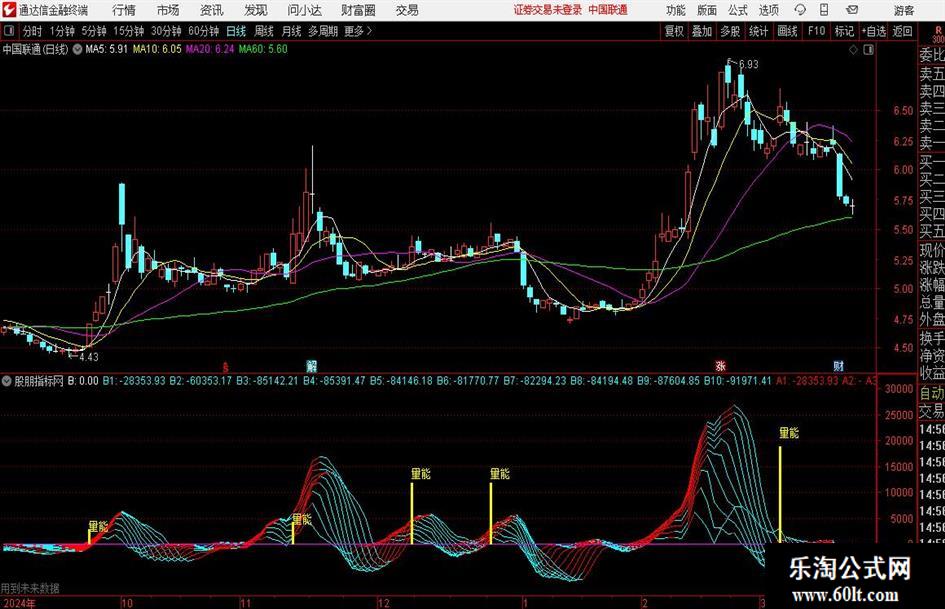
Task: Click the diamond icon at chart top-right
Action: [853, 50]
